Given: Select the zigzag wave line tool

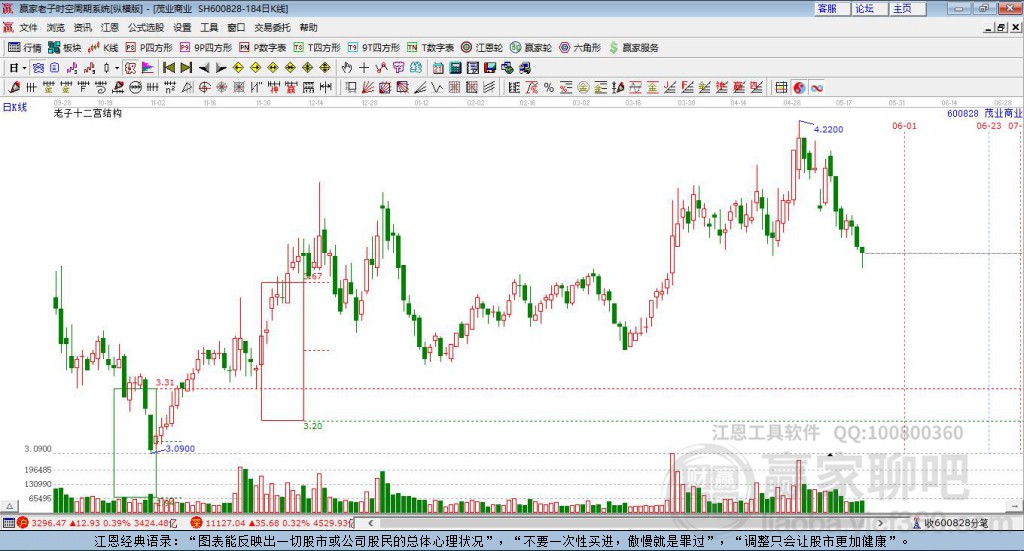Looking at the screenshot, I should (x=438, y=87).
